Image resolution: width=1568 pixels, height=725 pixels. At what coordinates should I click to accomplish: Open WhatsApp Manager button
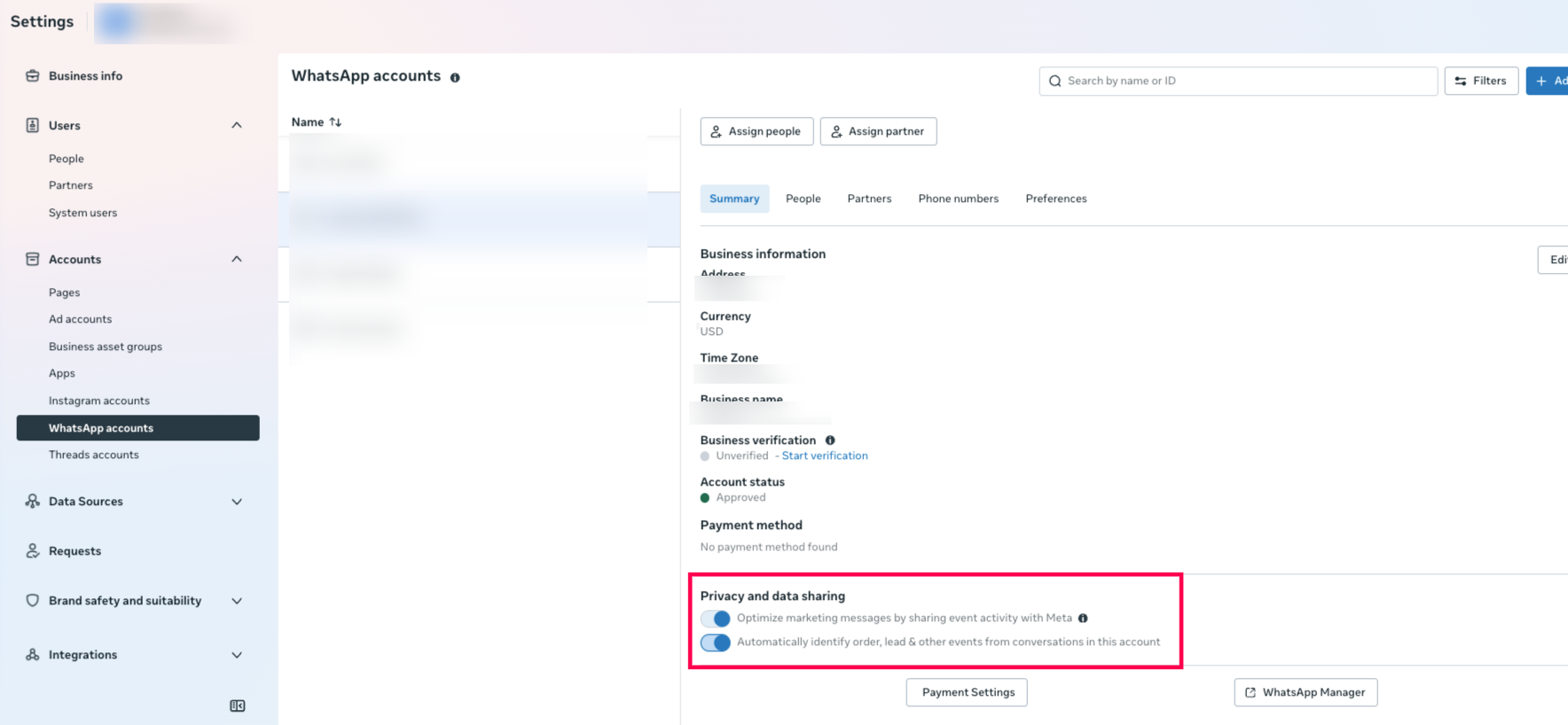tap(1305, 692)
